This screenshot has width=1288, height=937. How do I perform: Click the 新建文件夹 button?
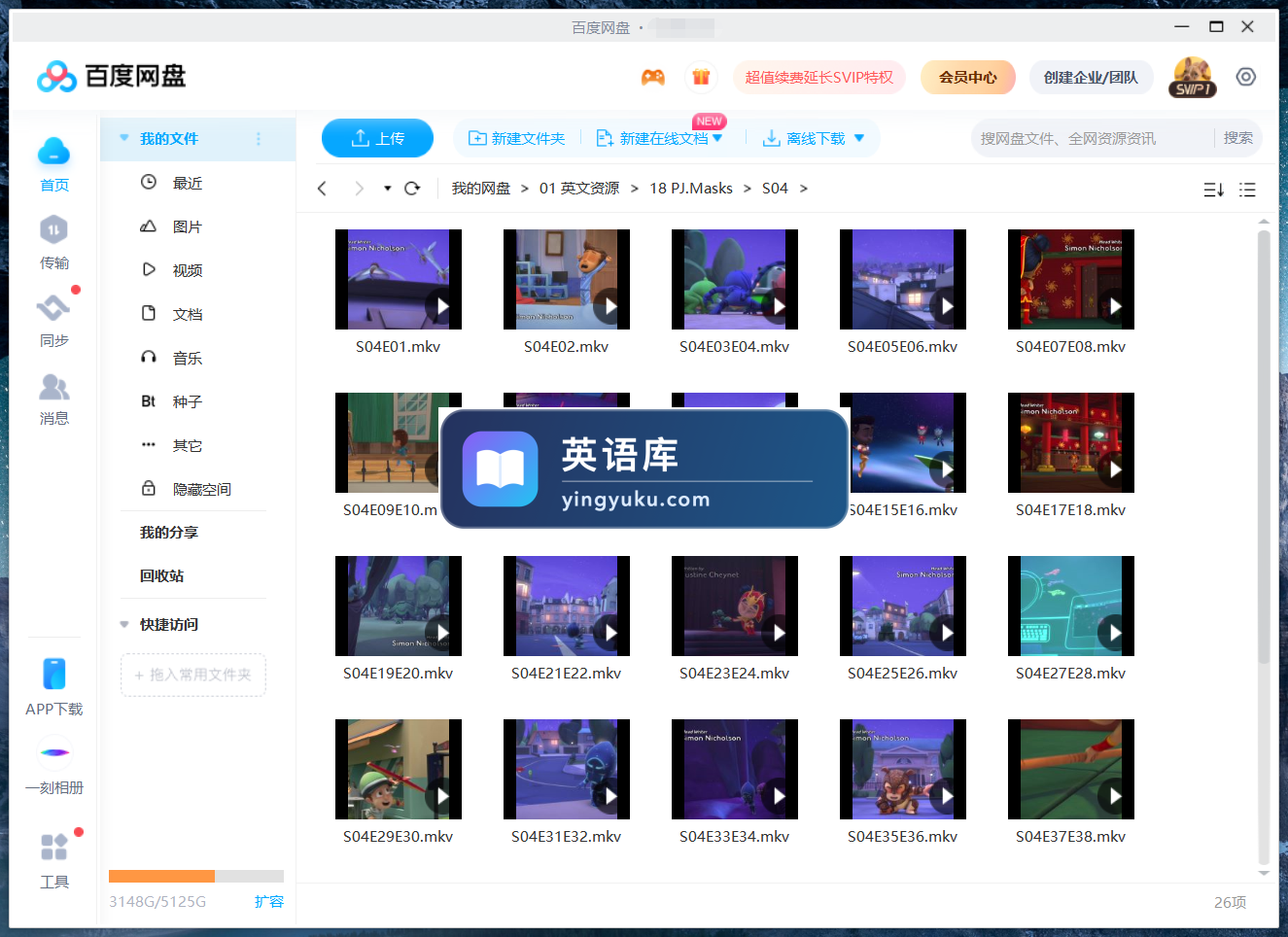coord(517,138)
